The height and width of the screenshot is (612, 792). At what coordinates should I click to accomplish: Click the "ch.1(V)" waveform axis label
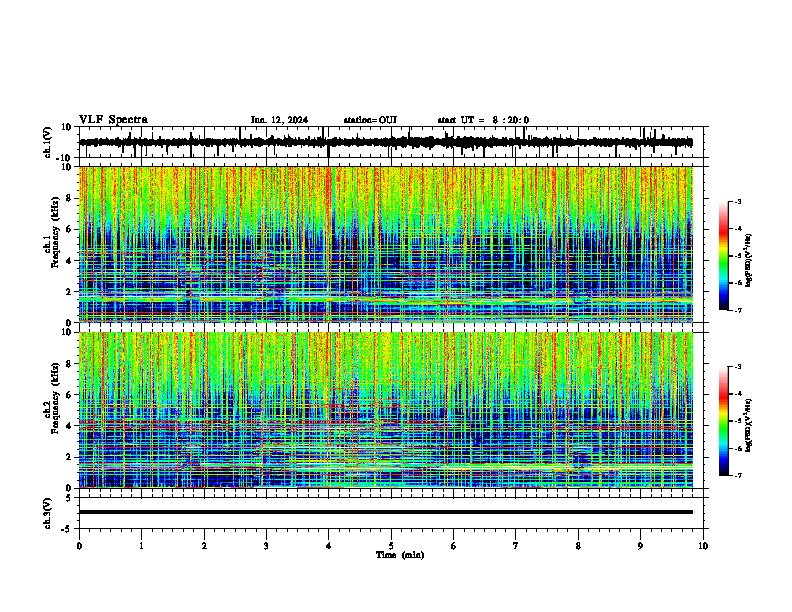pos(48,142)
